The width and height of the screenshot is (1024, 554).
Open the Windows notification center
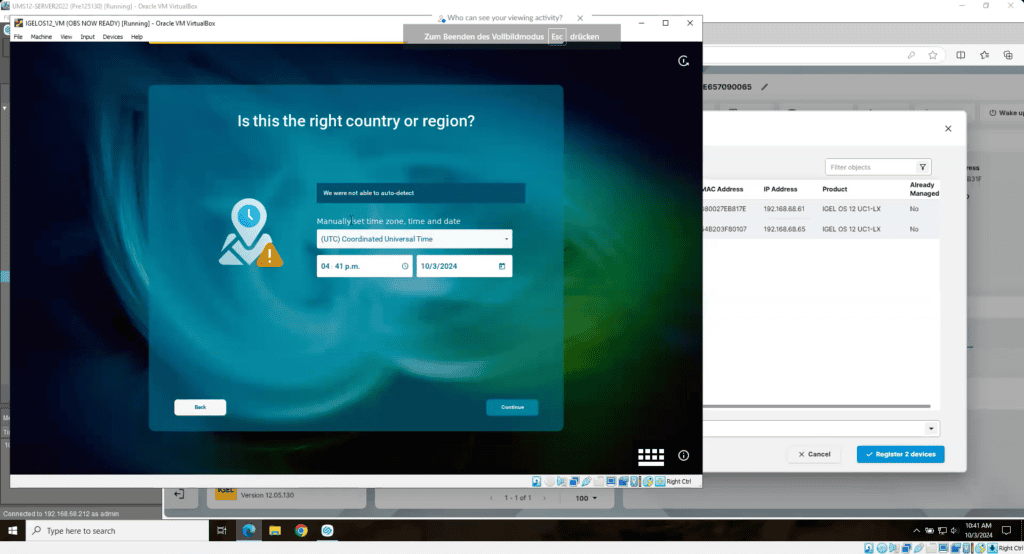pos(1006,530)
